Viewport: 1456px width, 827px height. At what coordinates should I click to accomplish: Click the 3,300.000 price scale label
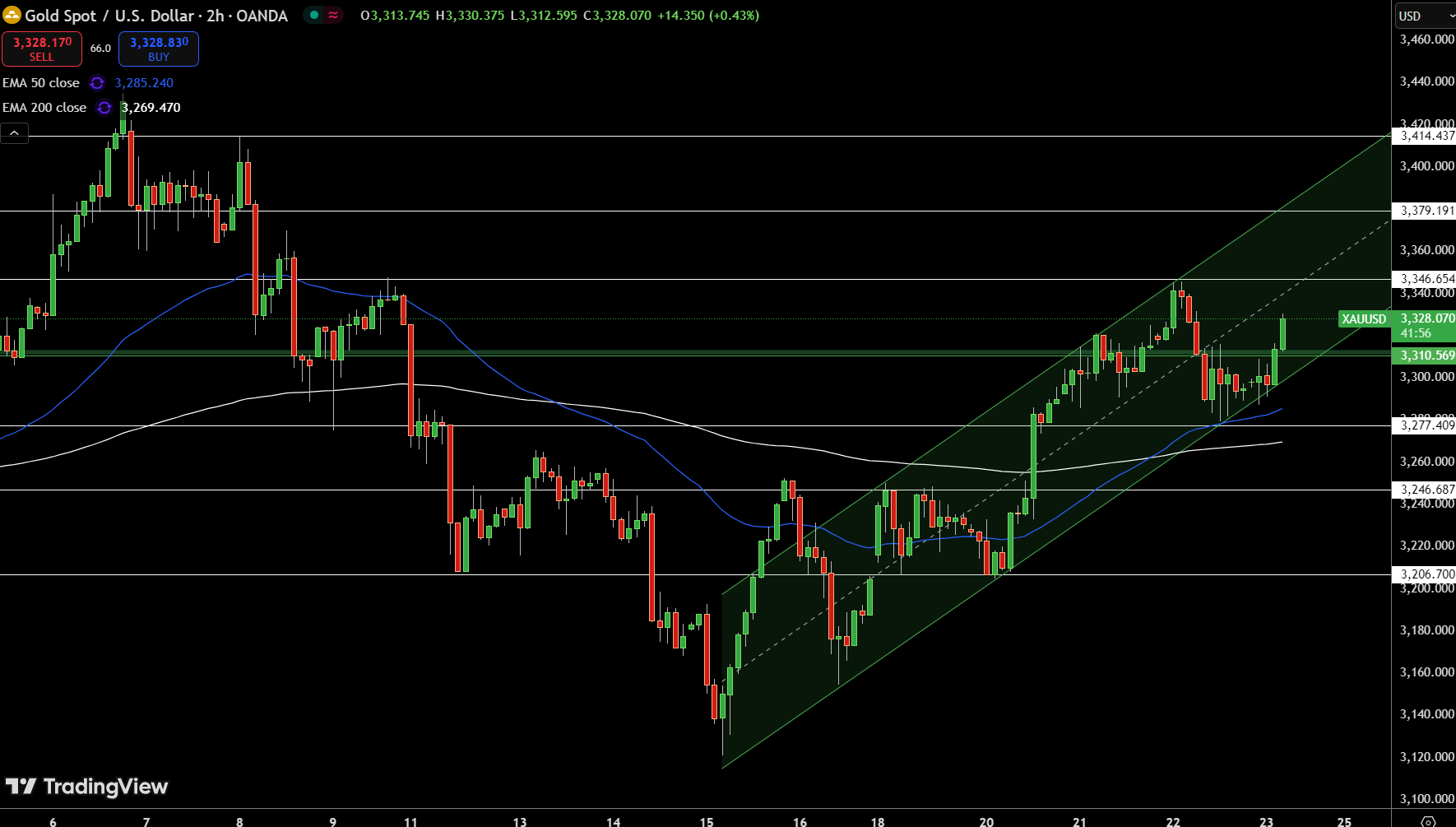(x=1426, y=377)
